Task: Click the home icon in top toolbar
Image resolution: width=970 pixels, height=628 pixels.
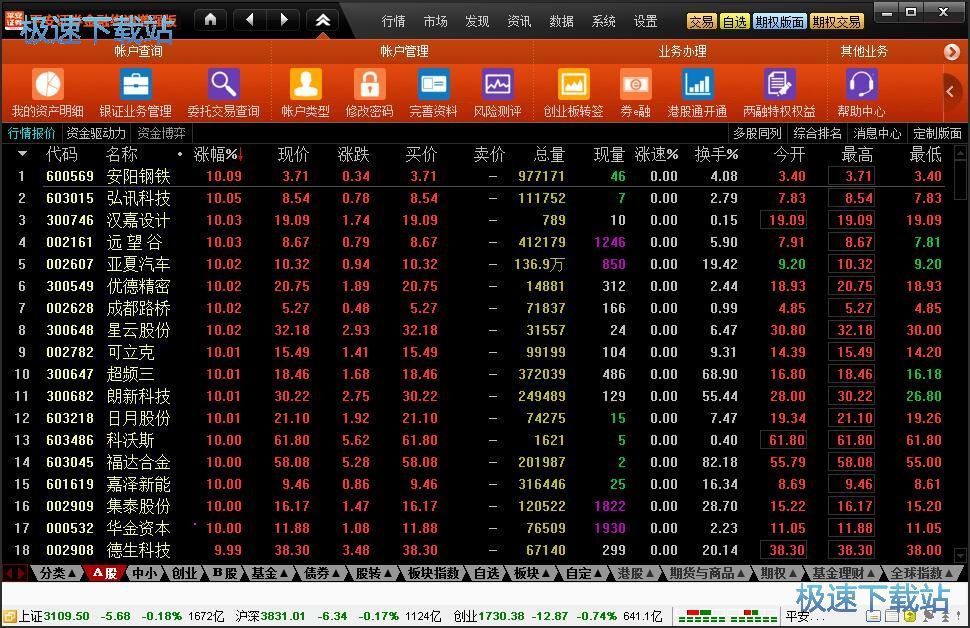Action: coord(211,20)
